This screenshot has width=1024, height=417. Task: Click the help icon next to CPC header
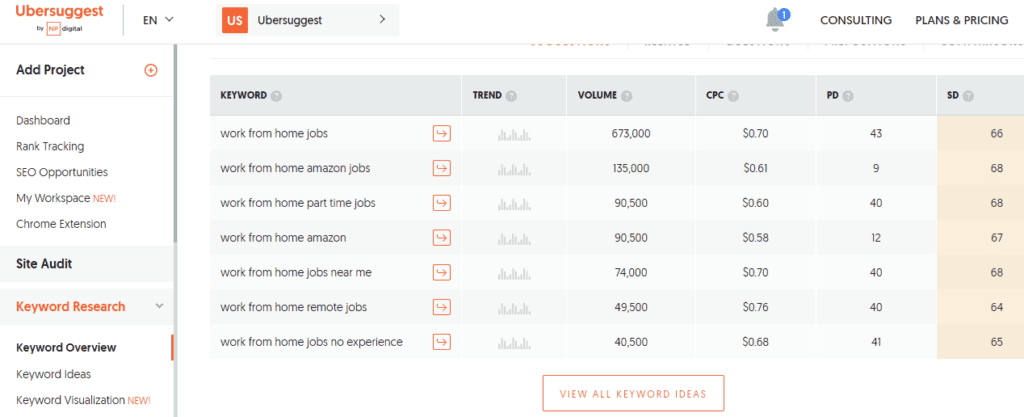[734, 96]
